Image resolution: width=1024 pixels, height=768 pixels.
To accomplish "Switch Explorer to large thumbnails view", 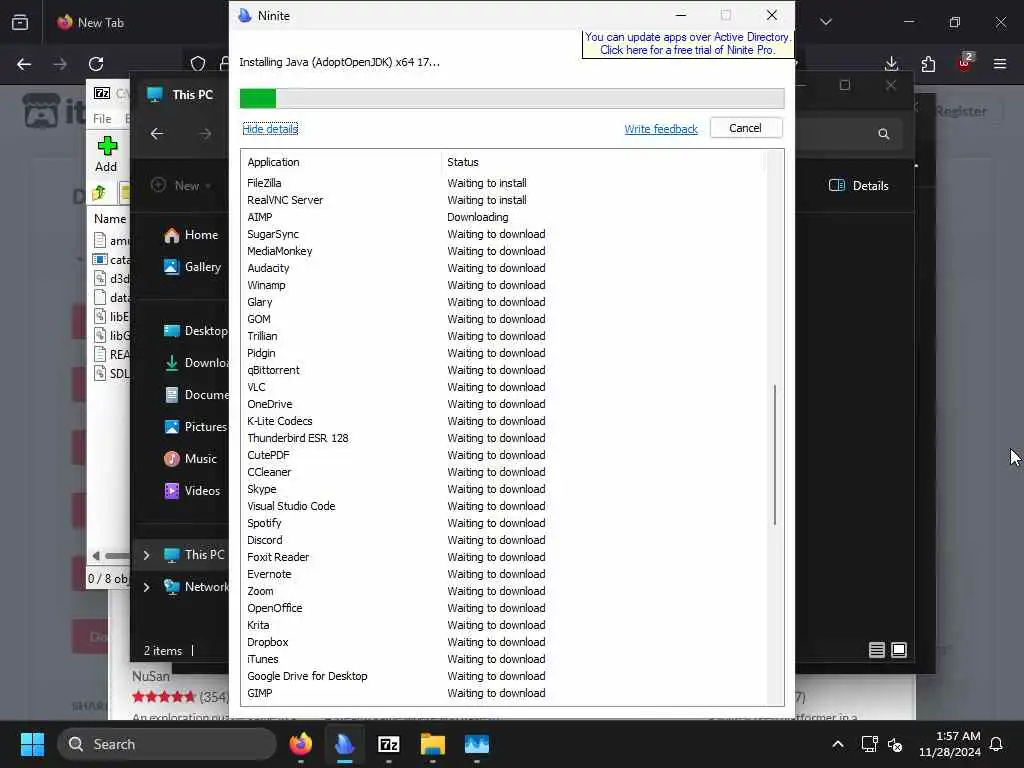I will click(899, 650).
